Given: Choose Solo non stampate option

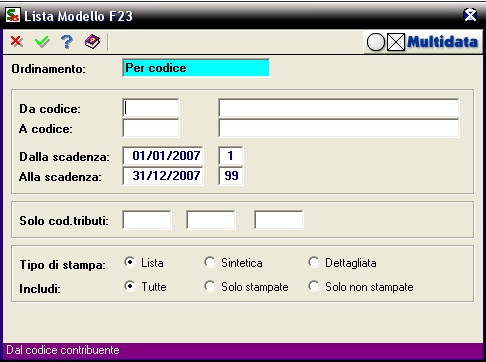Looking at the screenshot, I should pyautogui.click(x=314, y=287).
